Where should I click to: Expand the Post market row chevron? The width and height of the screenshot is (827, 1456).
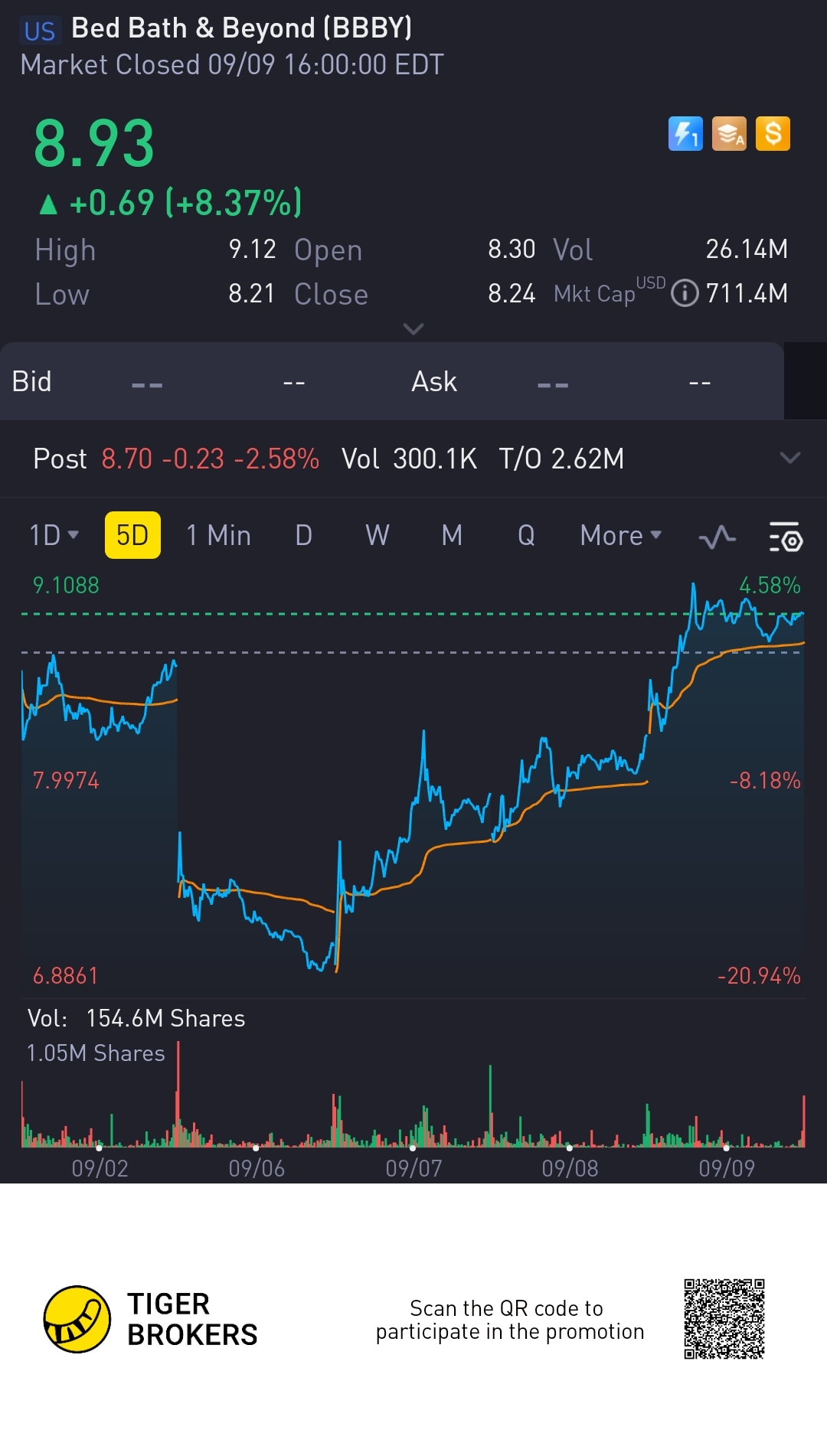[789, 458]
